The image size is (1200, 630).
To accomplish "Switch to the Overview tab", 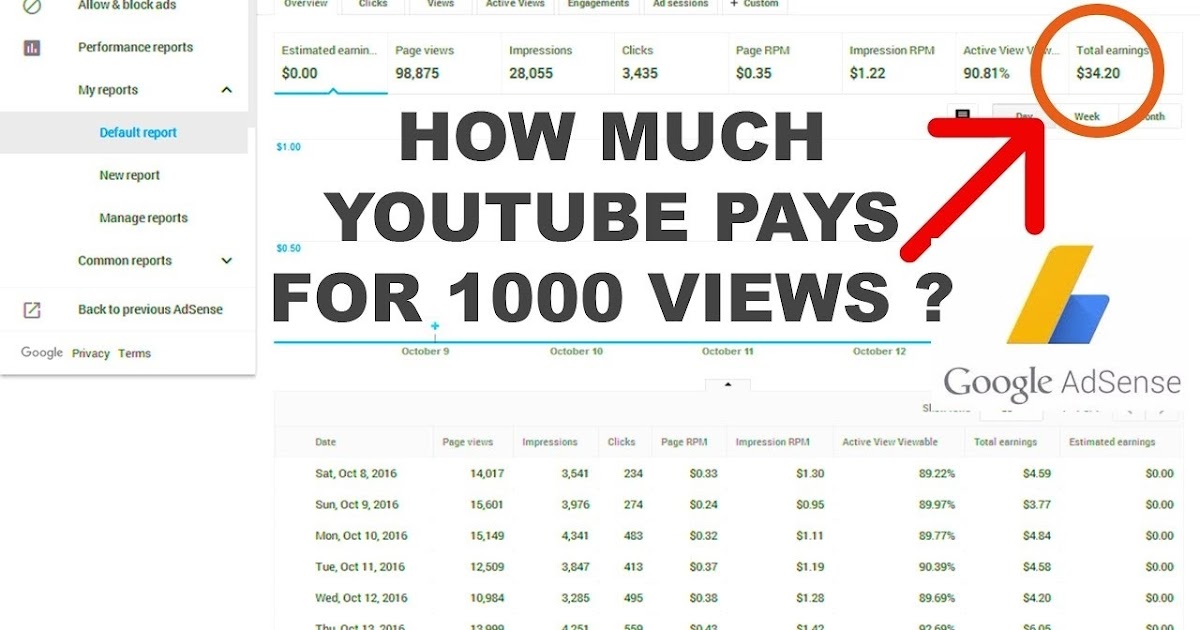I will click(x=305, y=5).
